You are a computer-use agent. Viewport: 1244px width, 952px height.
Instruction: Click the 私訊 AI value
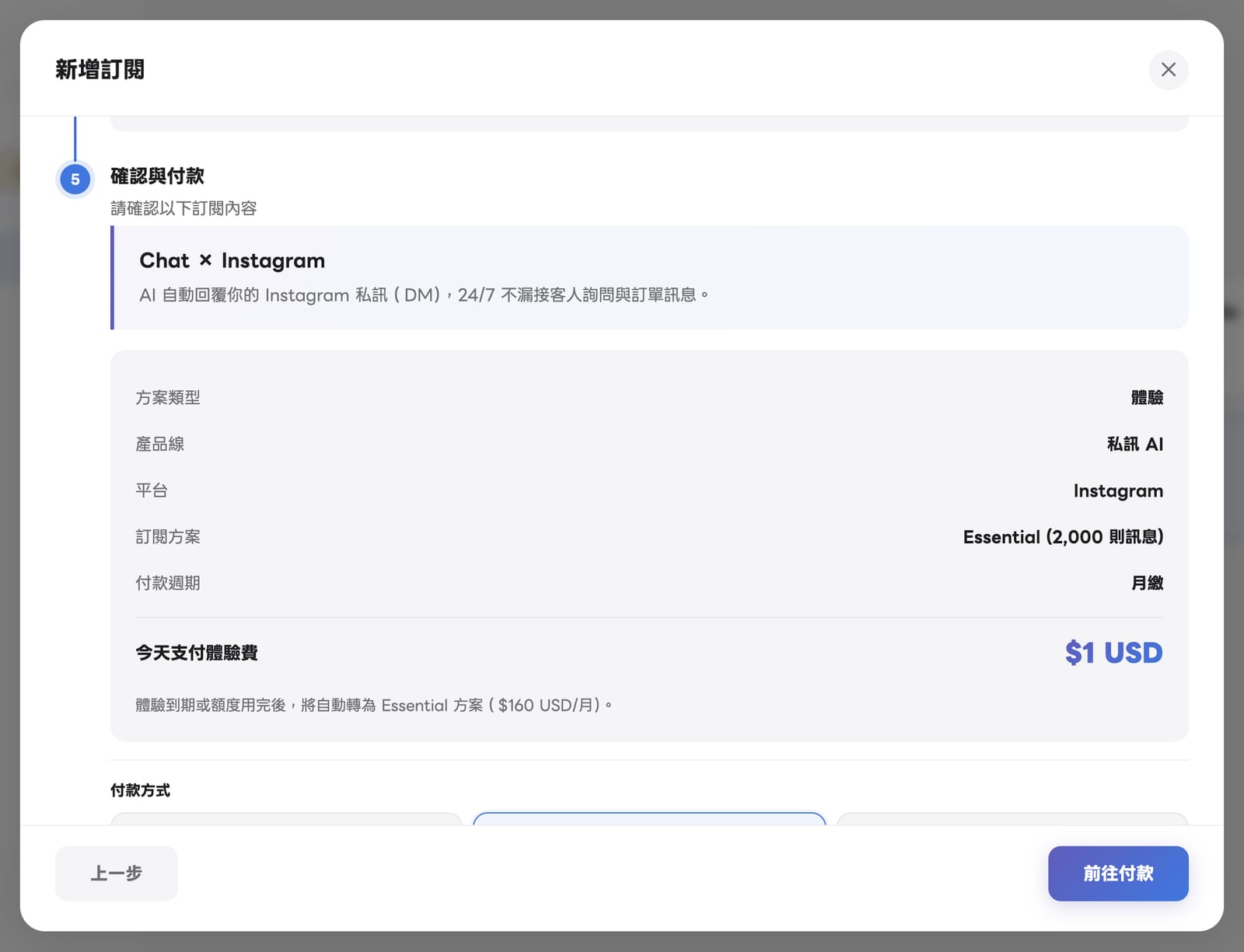click(x=1135, y=444)
